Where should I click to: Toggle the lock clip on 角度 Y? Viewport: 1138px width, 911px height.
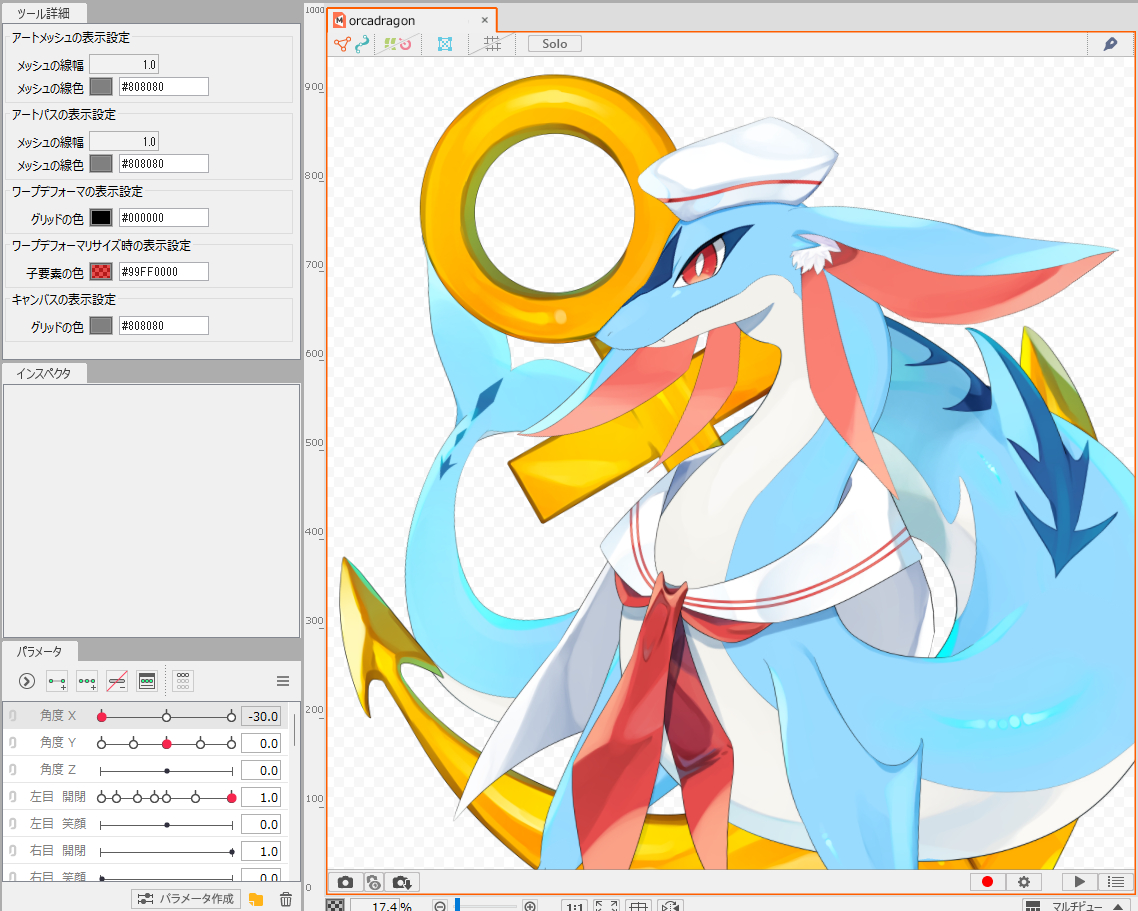pyautogui.click(x=12, y=743)
